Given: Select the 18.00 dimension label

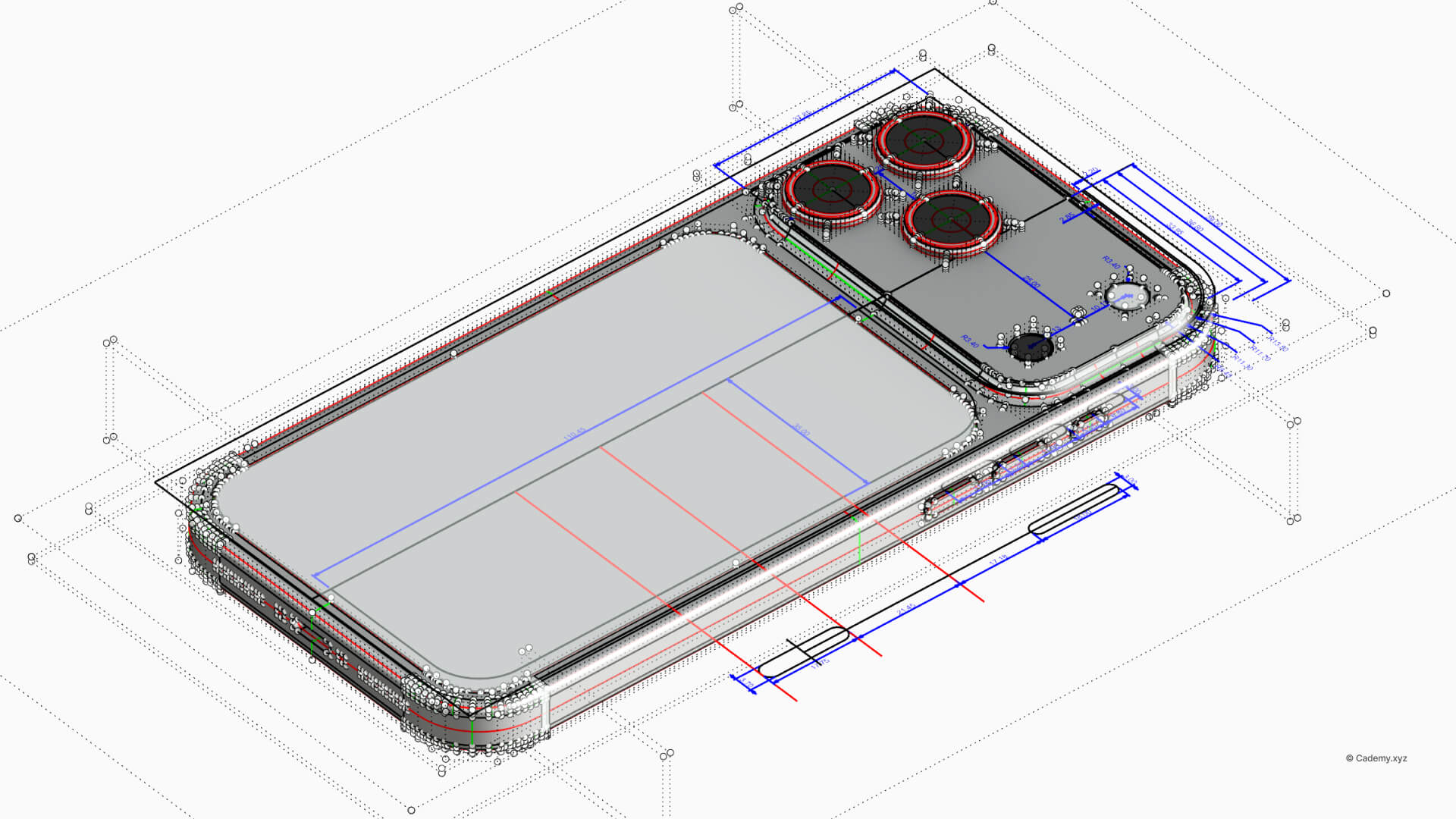Looking at the screenshot, I should point(1083,515).
